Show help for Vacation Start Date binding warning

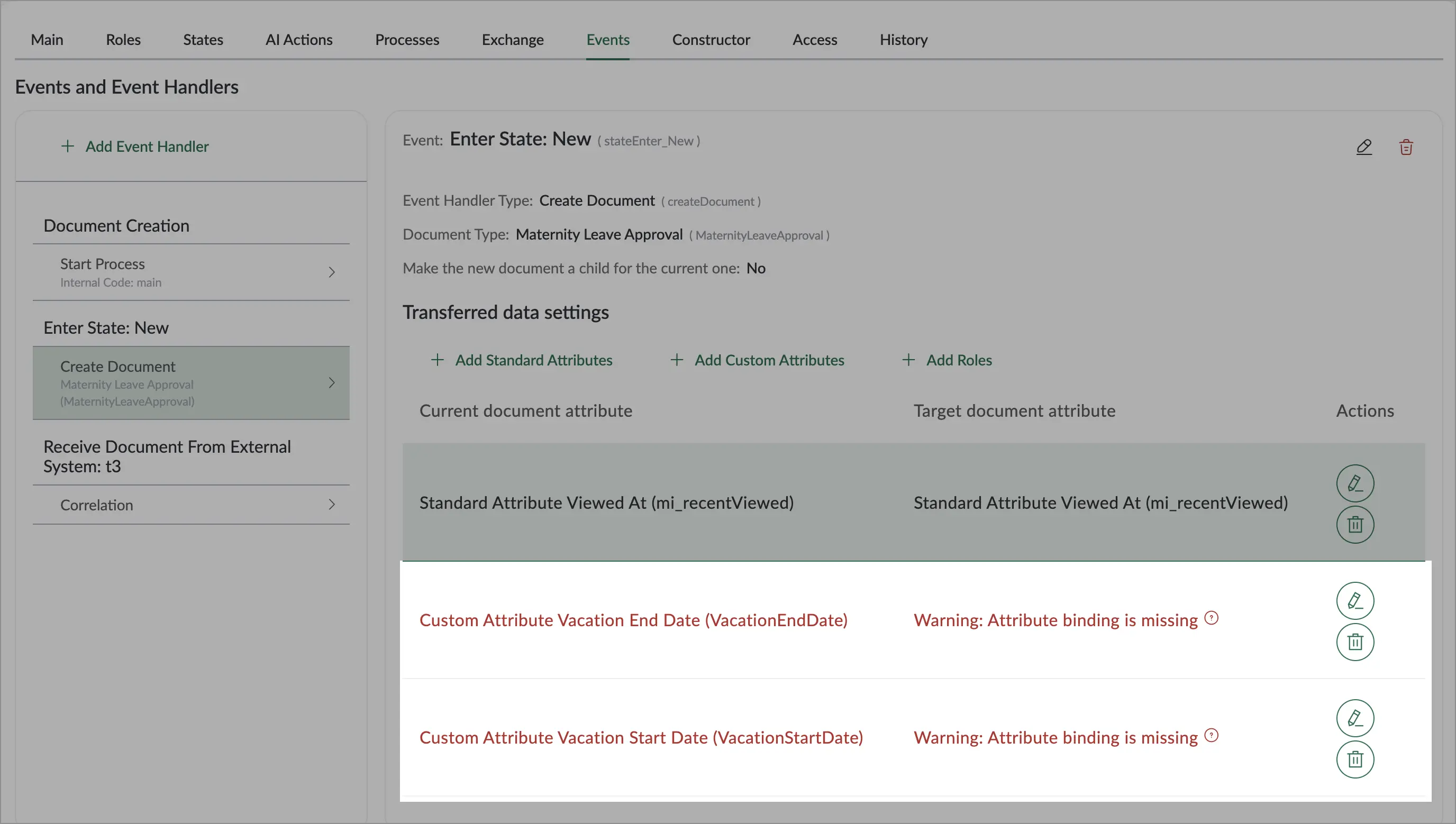tap(1212, 735)
